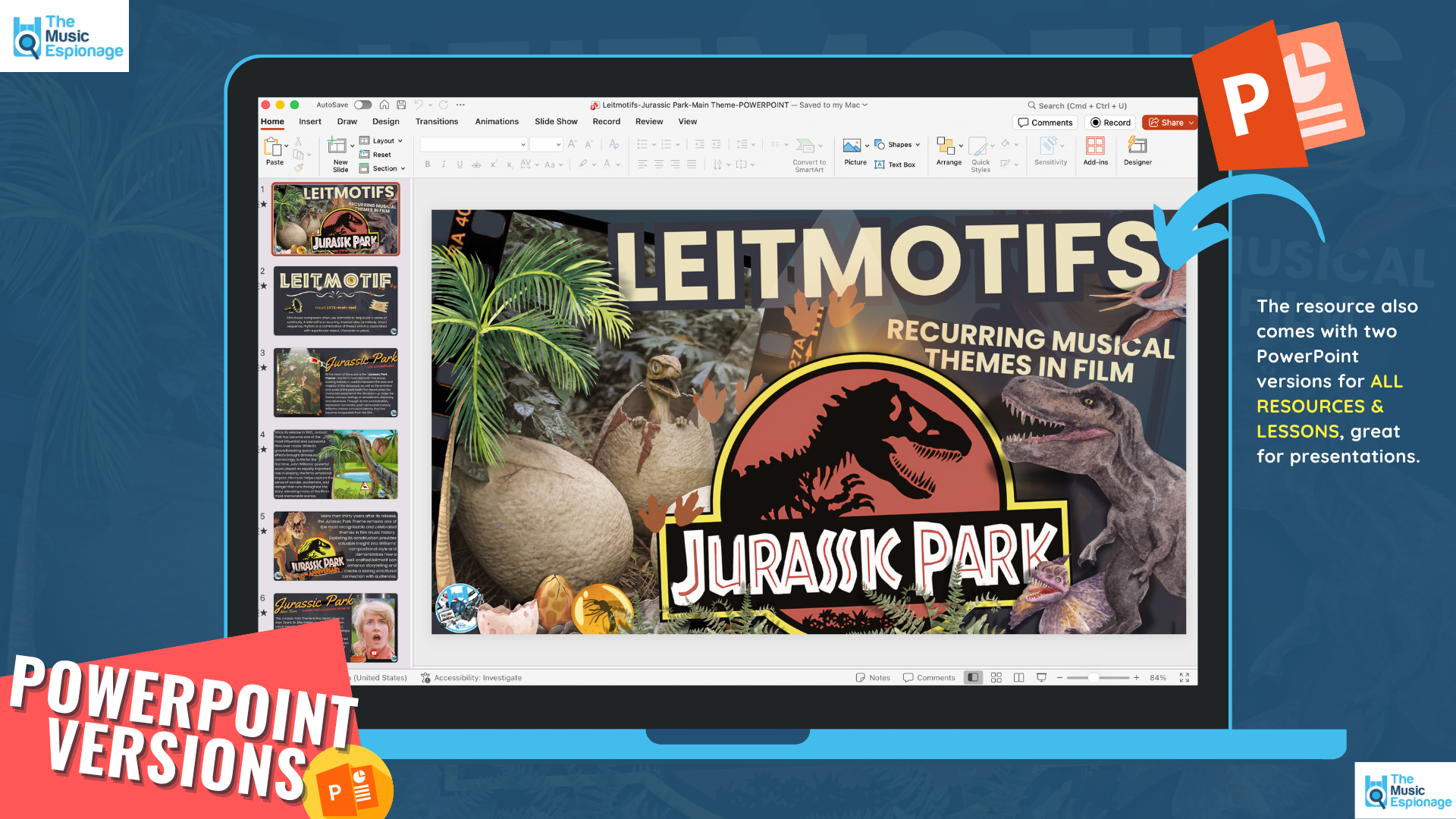Screen dimensions: 1456x819
Task: Click the Accessibility Investigate status icon
Action: click(425, 678)
